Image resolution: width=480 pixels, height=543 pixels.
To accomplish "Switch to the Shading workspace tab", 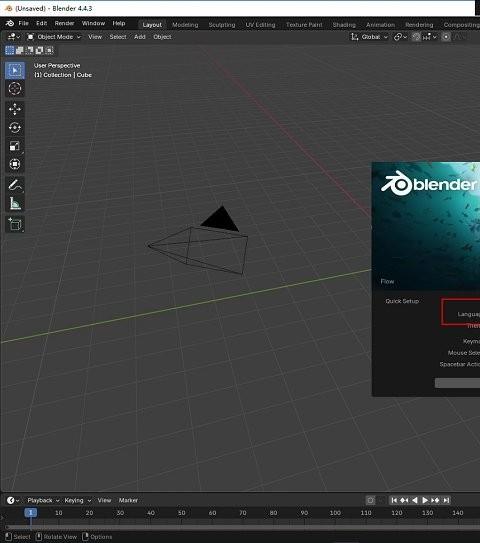I will click(344, 25).
